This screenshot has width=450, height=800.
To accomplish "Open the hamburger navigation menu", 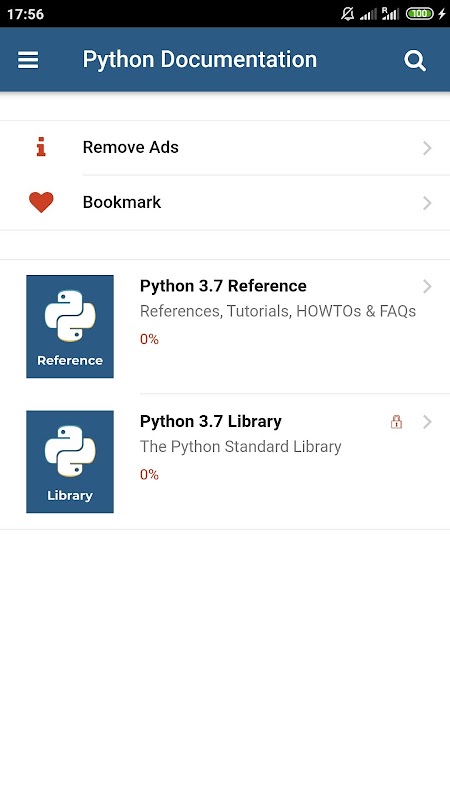I will point(28,60).
